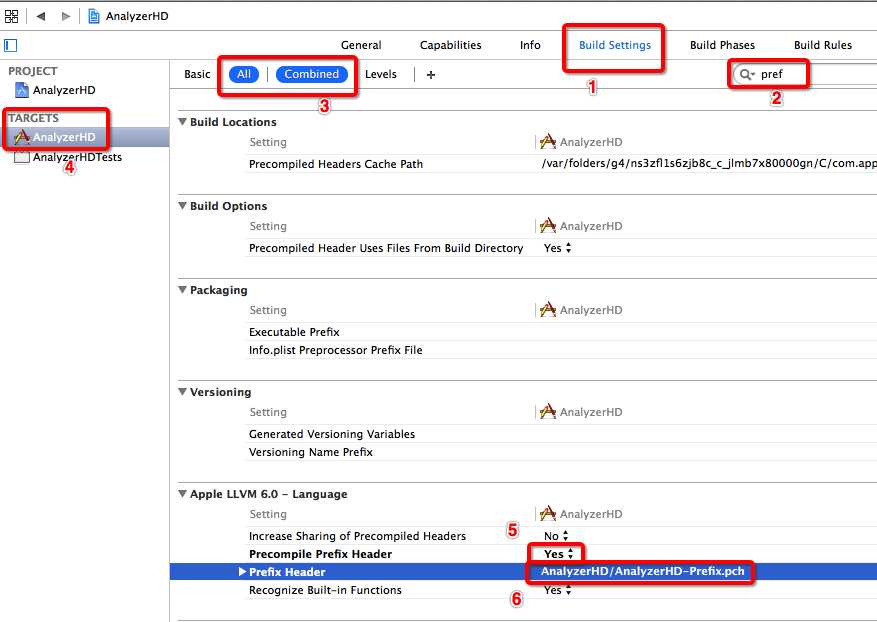Switch to the Info tab
The width and height of the screenshot is (877, 622).
(x=530, y=45)
